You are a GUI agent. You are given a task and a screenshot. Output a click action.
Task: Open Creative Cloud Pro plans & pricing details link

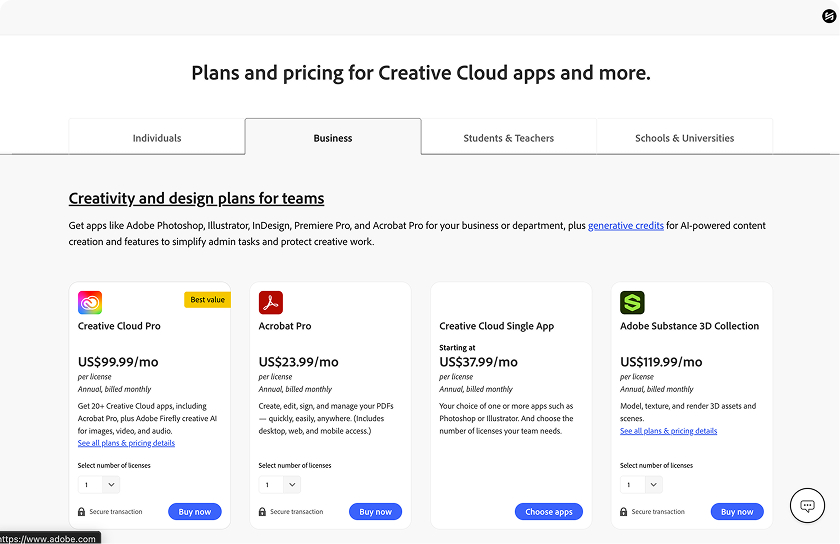[x=126, y=443]
